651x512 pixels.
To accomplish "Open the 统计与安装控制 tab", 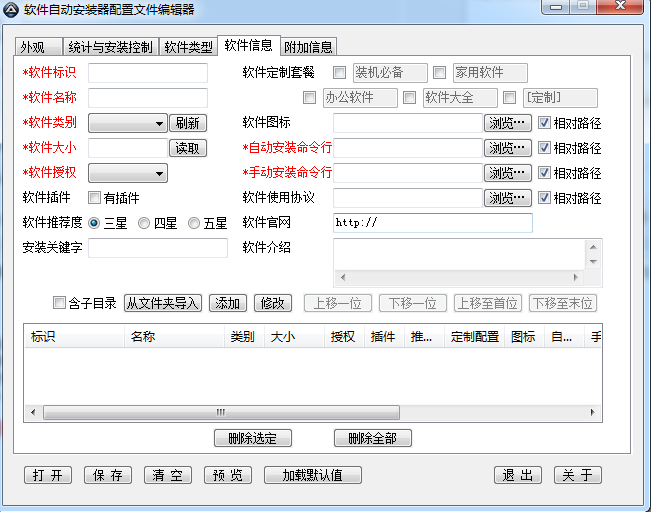I will [x=110, y=47].
